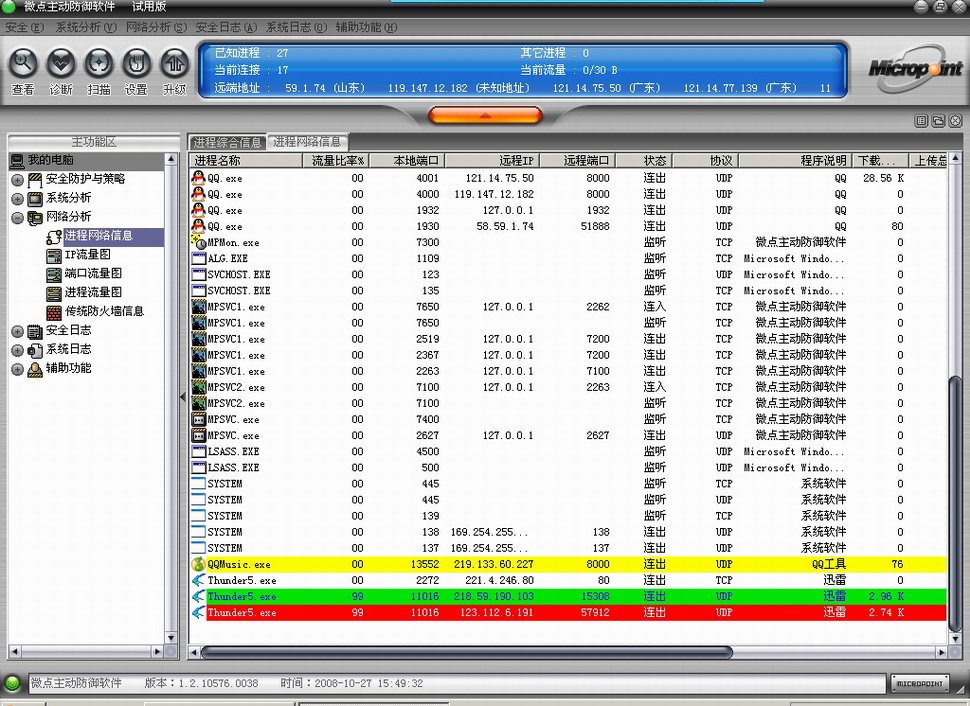Click the MICROPOINT button in status bar

click(x=920, y=684)
